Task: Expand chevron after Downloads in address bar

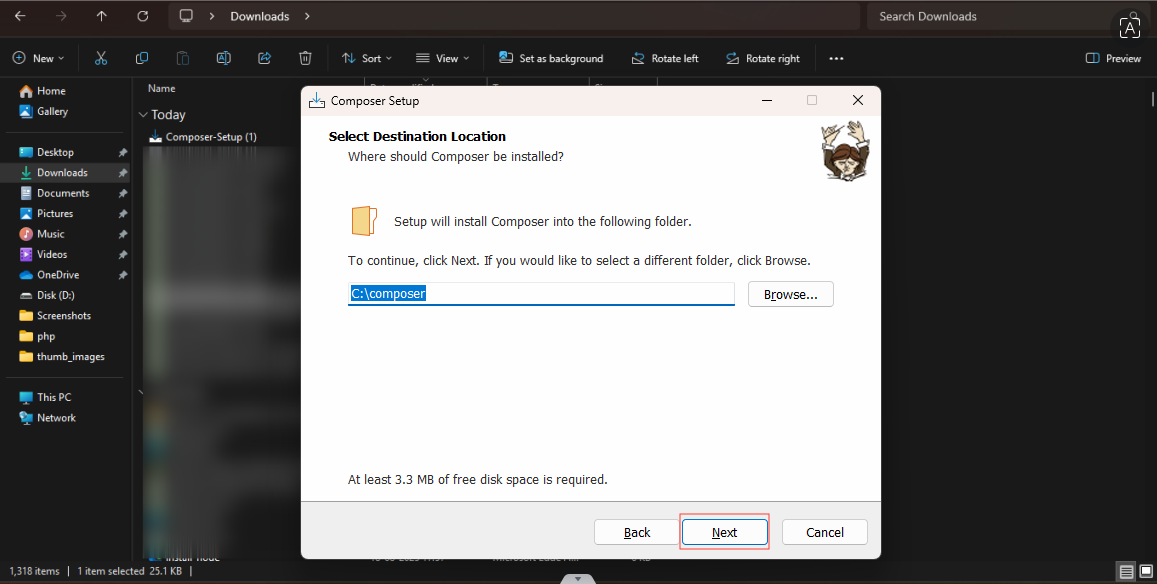Action: tap(307, 16)
